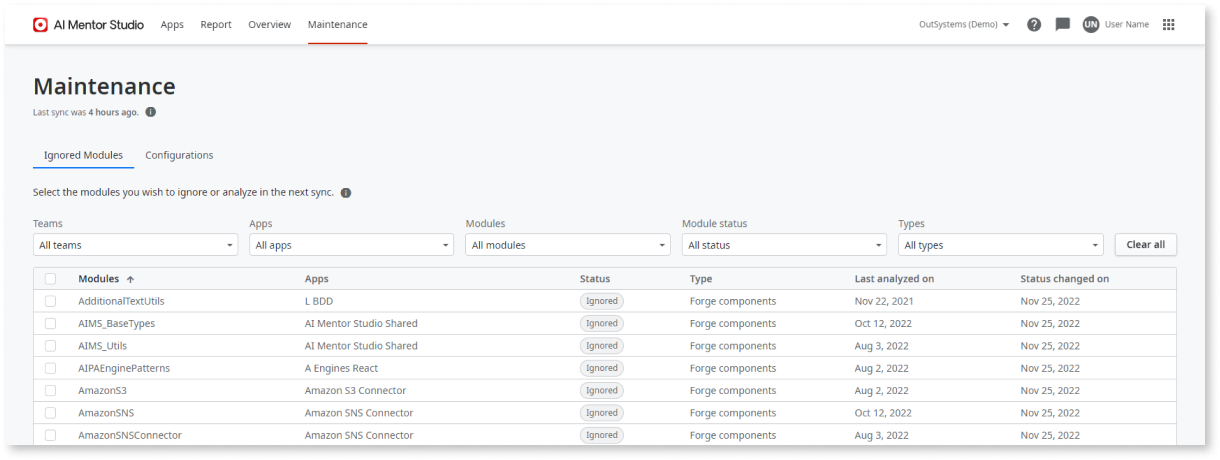This screenshot has height=460, width=1220.
Task: Expand the All types dropdown
Action: [x=1000, y=245]
